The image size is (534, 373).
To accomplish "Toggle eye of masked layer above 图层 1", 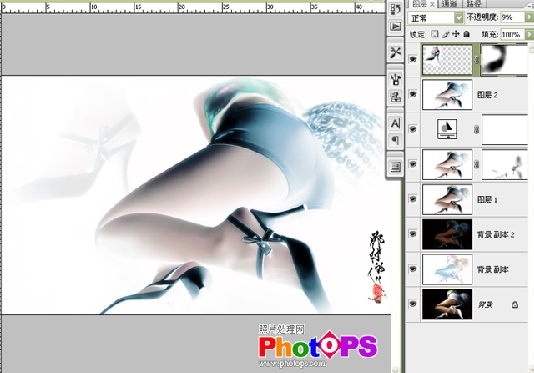I will (413, 164).
